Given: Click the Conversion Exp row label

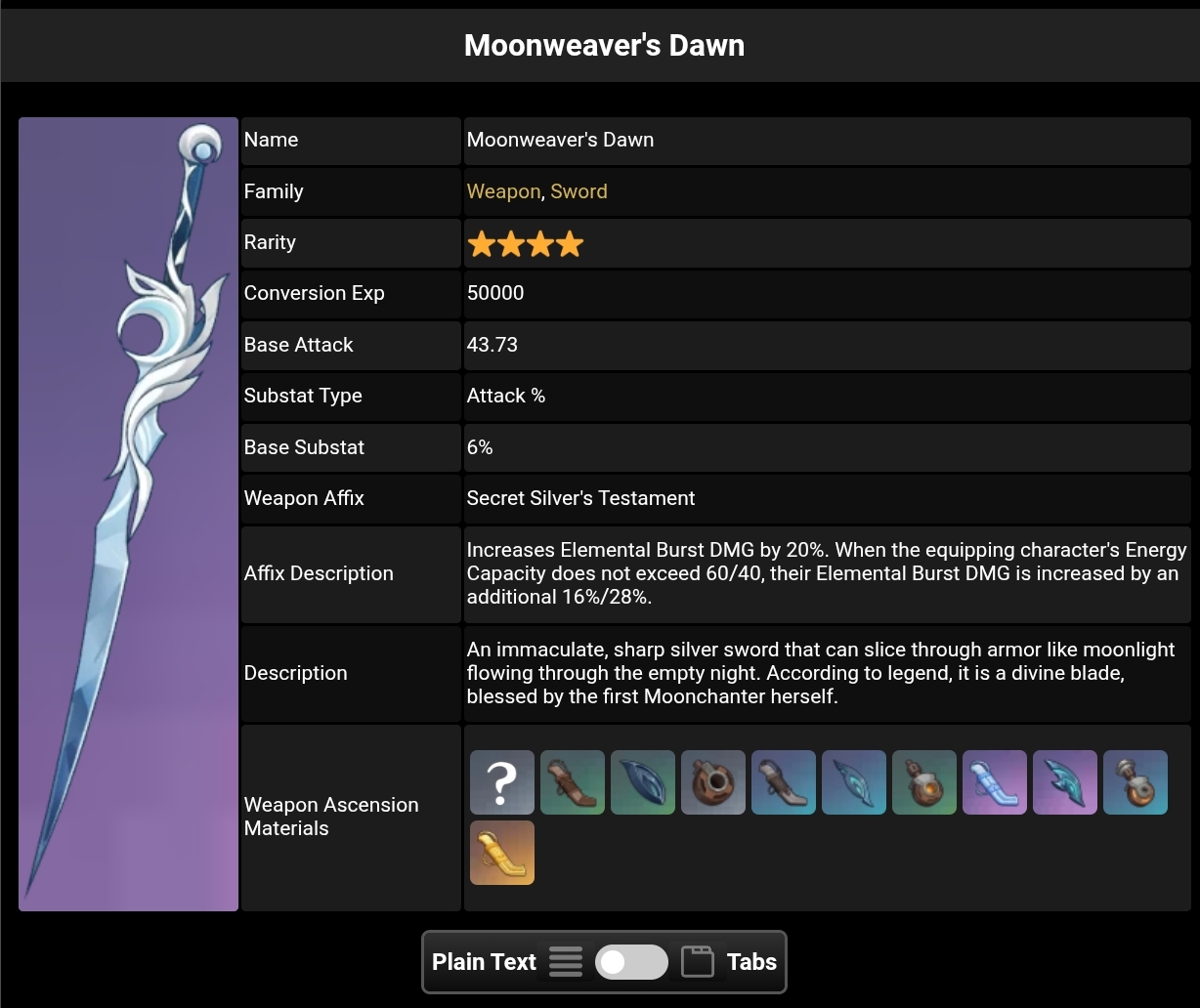Looking at the screenshot, I should [x=315, y=293].
